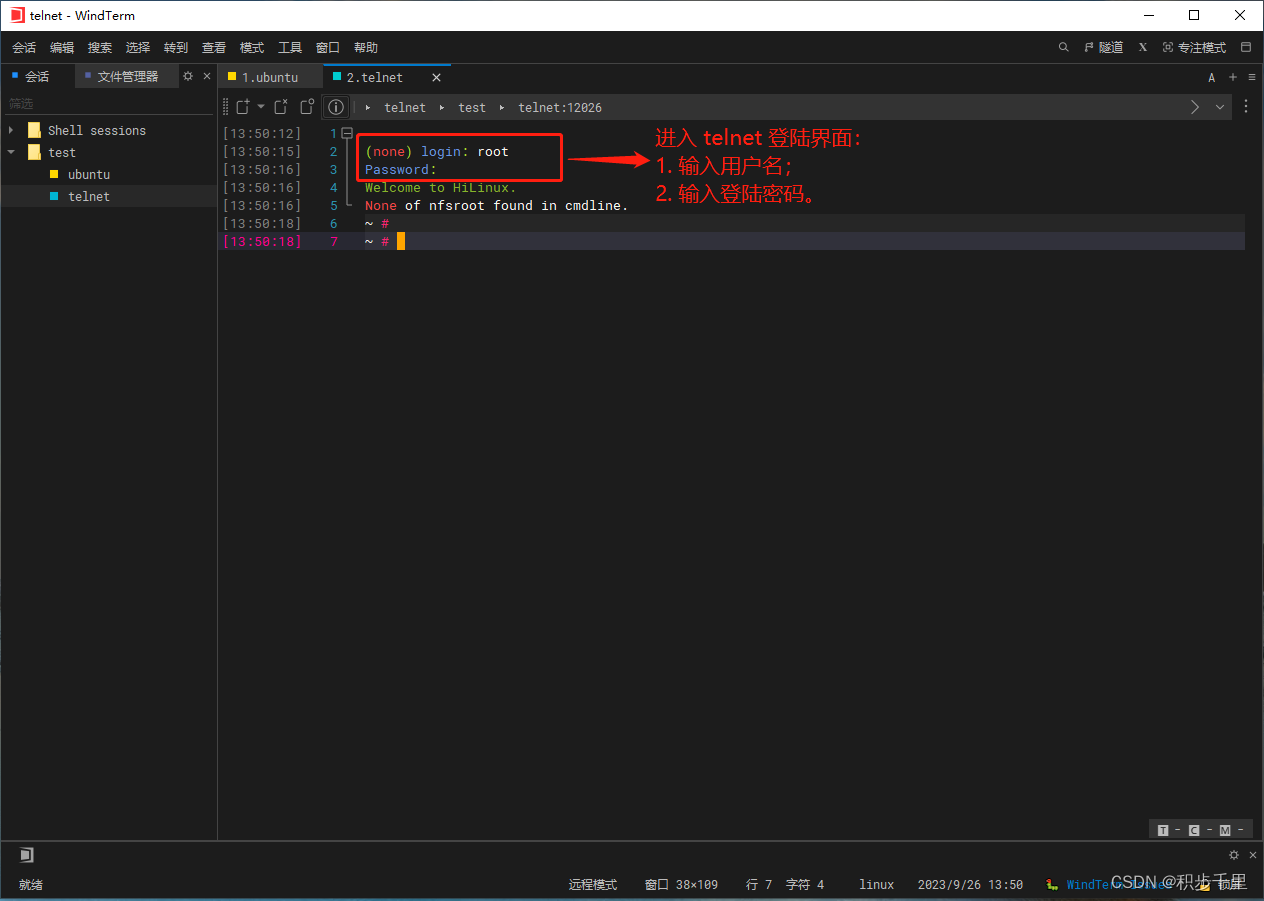
Task: Switch to the 1.ubuntu tab
Action: tap(270, 77)
